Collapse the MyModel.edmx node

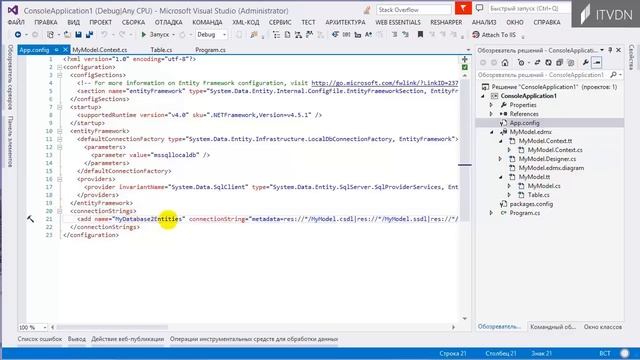coord(492,132)
